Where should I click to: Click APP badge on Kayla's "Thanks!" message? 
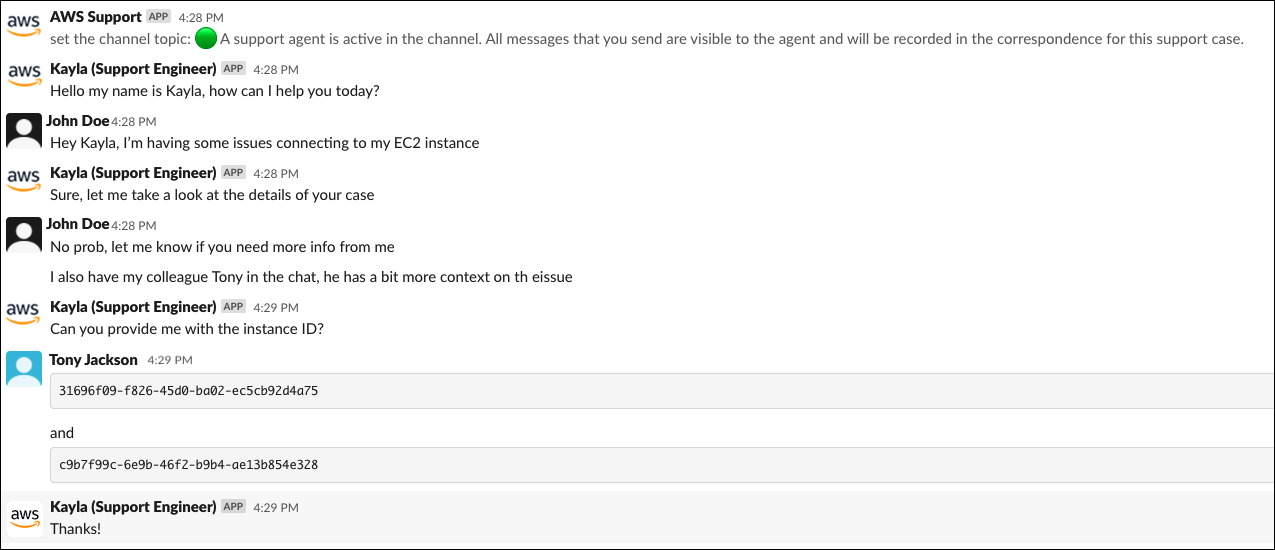[233, 507]
